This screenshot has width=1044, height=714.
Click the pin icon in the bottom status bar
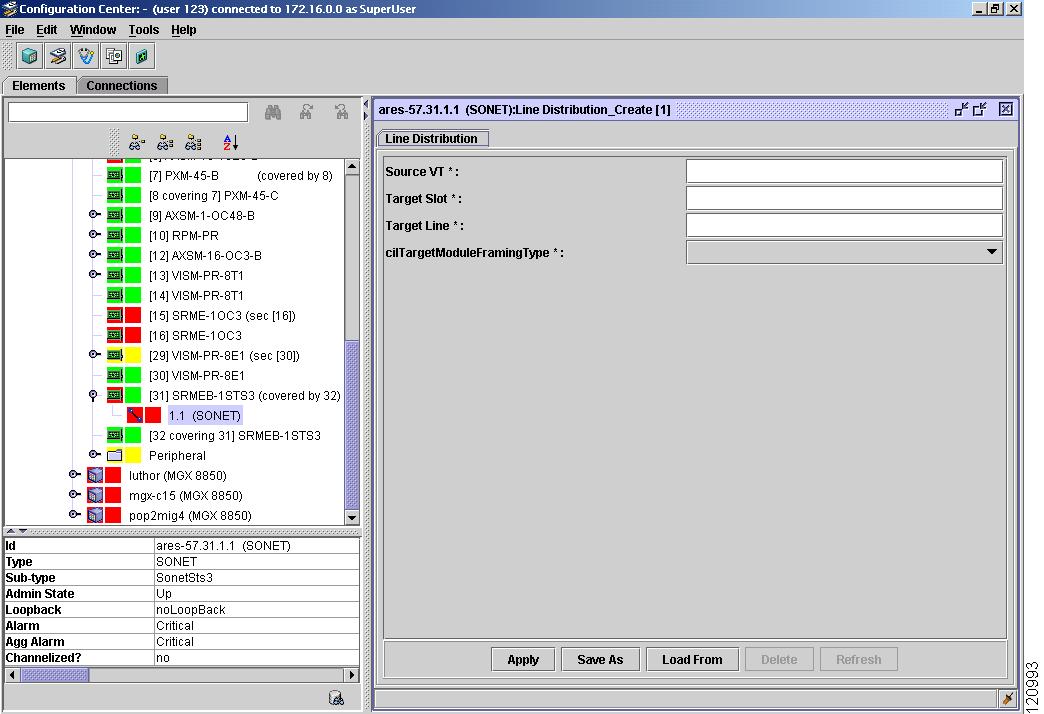1007,699
